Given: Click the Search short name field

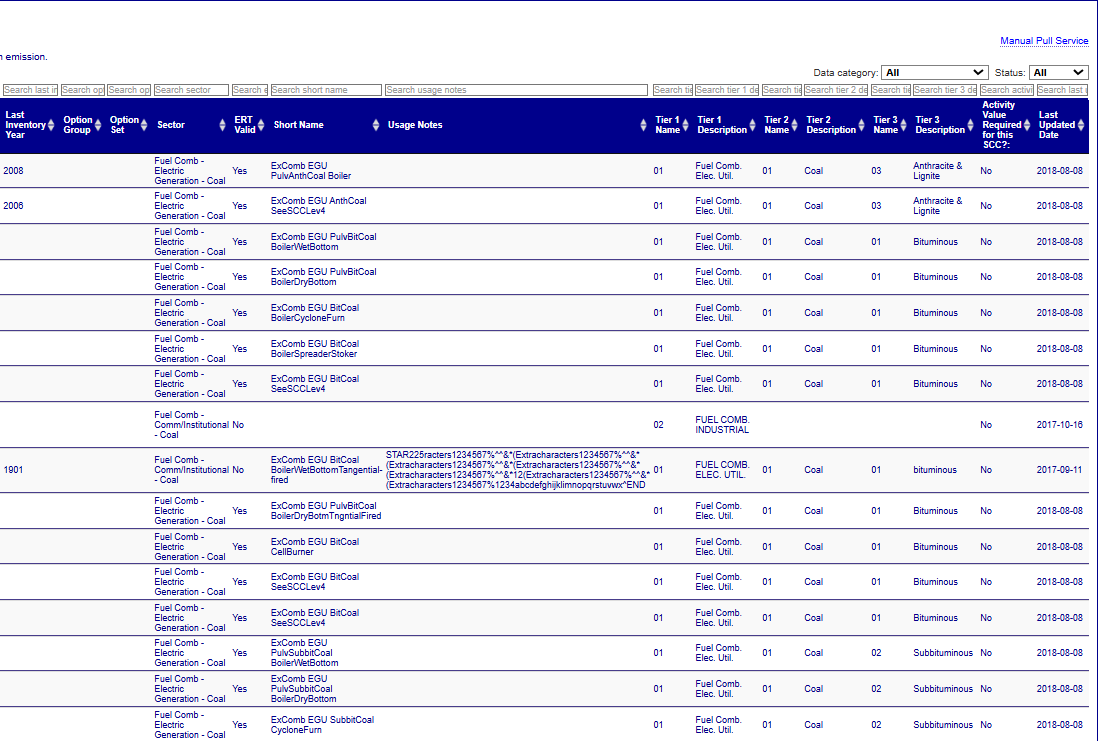Looking at the screenshot, I should [326, 90].
